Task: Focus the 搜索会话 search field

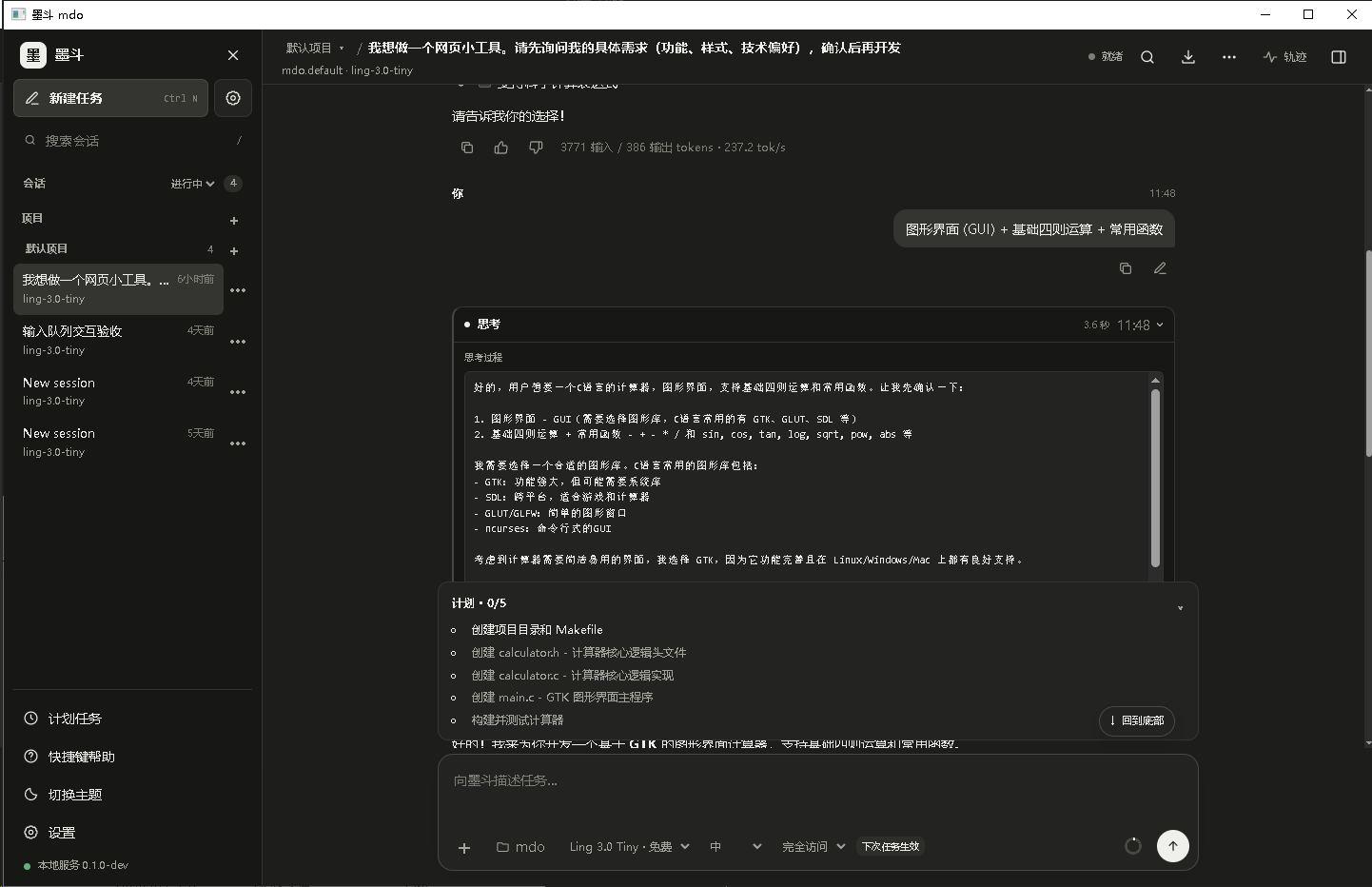Action: coord(132,141)
